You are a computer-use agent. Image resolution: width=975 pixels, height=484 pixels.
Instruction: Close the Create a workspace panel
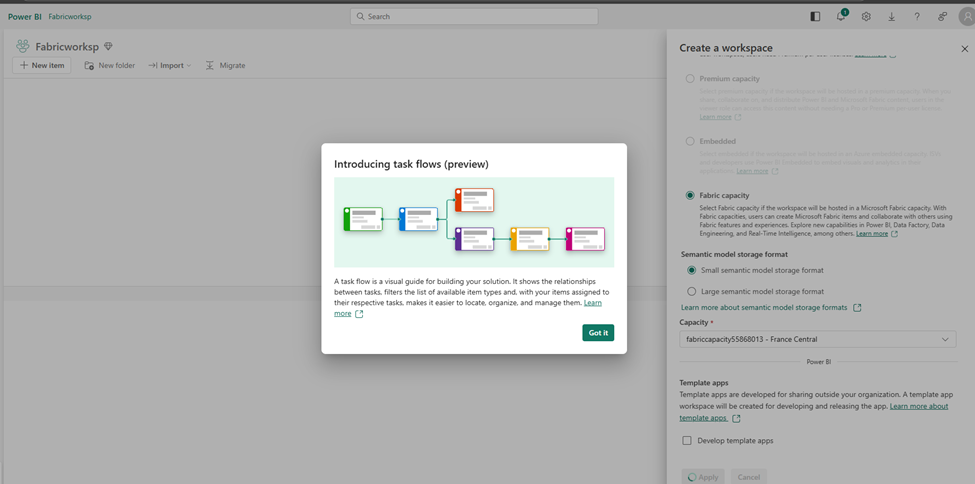point(964,48)
